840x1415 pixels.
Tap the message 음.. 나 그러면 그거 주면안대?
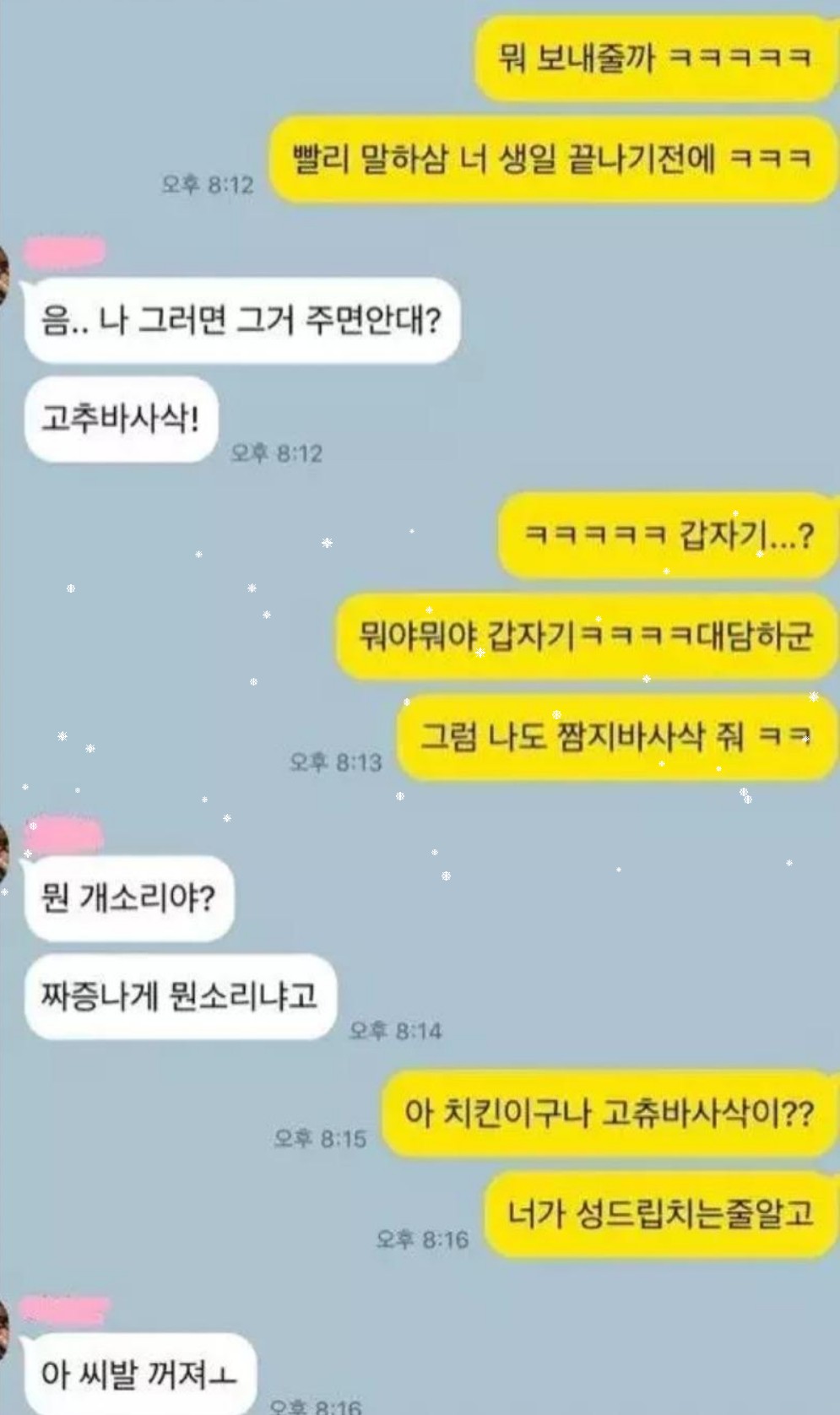coord(242,320)
